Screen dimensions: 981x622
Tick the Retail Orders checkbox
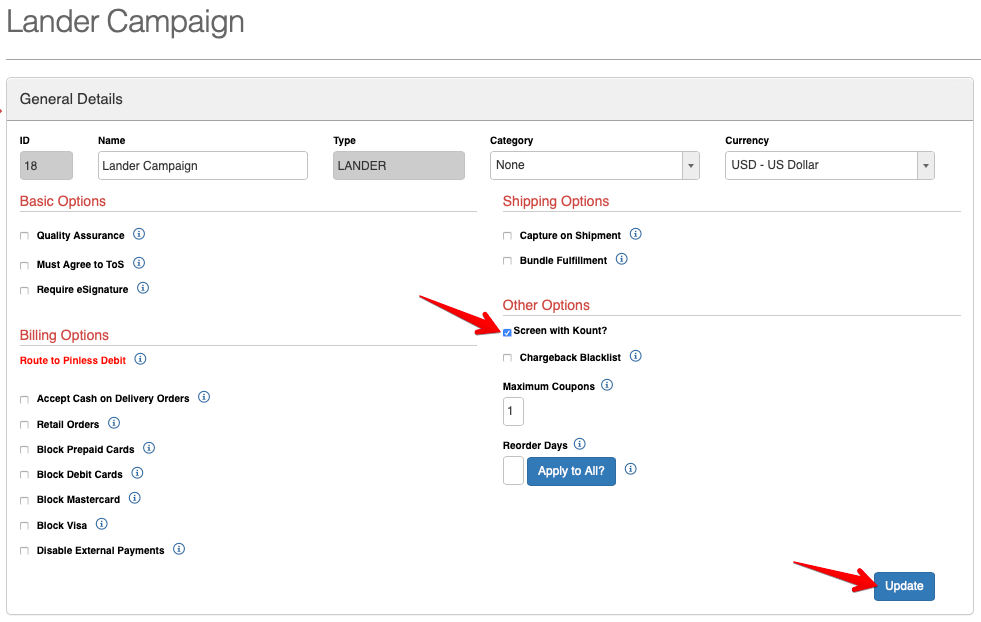[25, 425]
